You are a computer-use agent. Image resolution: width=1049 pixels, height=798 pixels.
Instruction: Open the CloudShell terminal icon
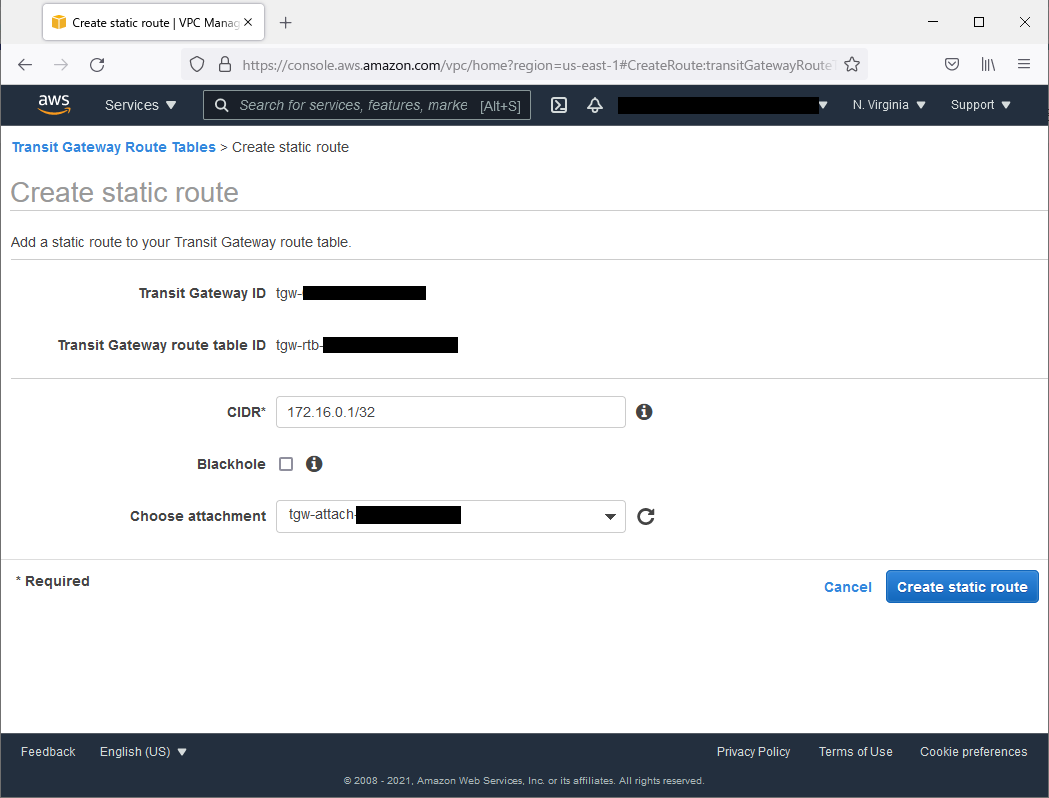[x=559, y=105]
